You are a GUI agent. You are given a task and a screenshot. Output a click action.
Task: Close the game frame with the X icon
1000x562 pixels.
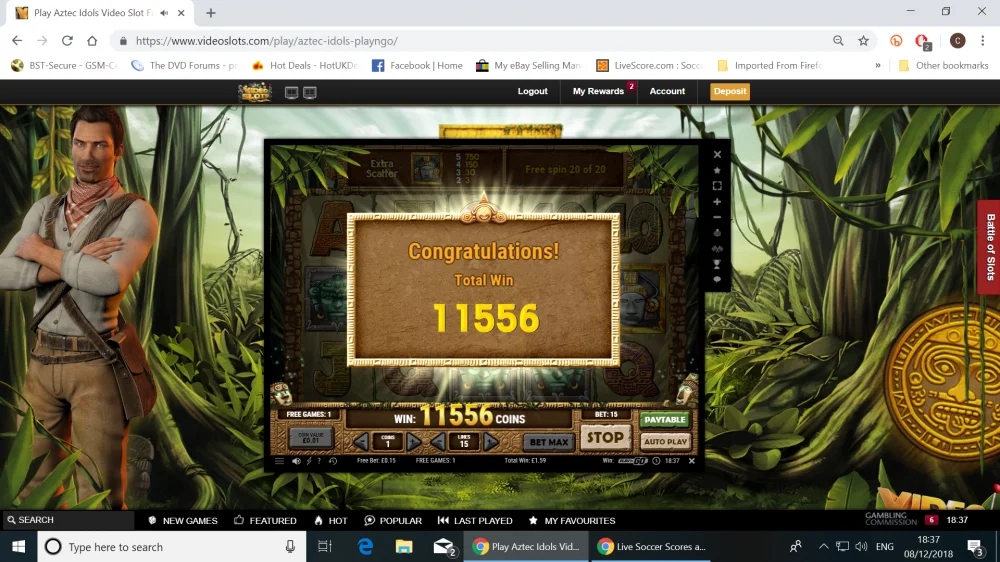coord(717,154)
